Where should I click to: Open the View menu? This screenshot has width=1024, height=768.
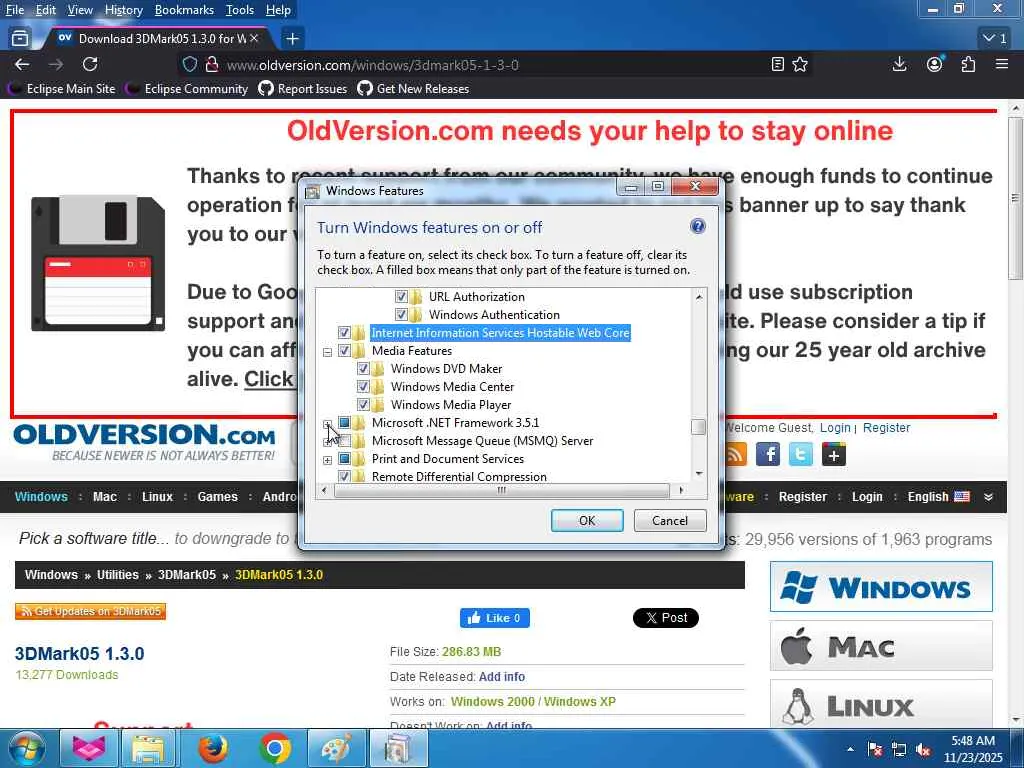click(x=80, y=10)
